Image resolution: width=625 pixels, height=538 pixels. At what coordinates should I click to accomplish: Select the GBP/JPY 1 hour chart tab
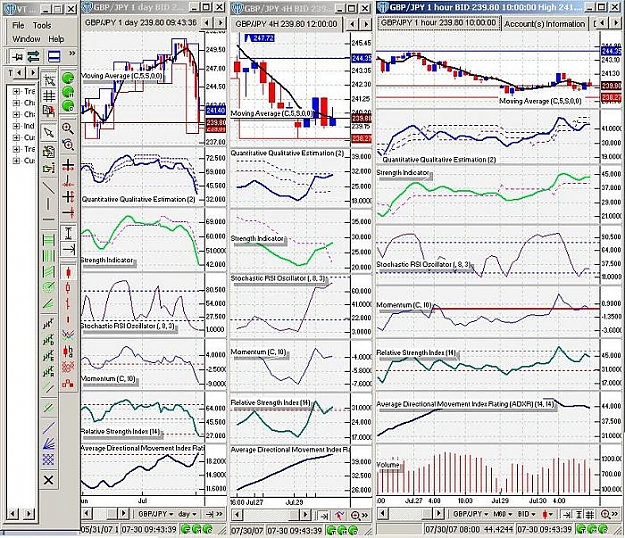438,23
